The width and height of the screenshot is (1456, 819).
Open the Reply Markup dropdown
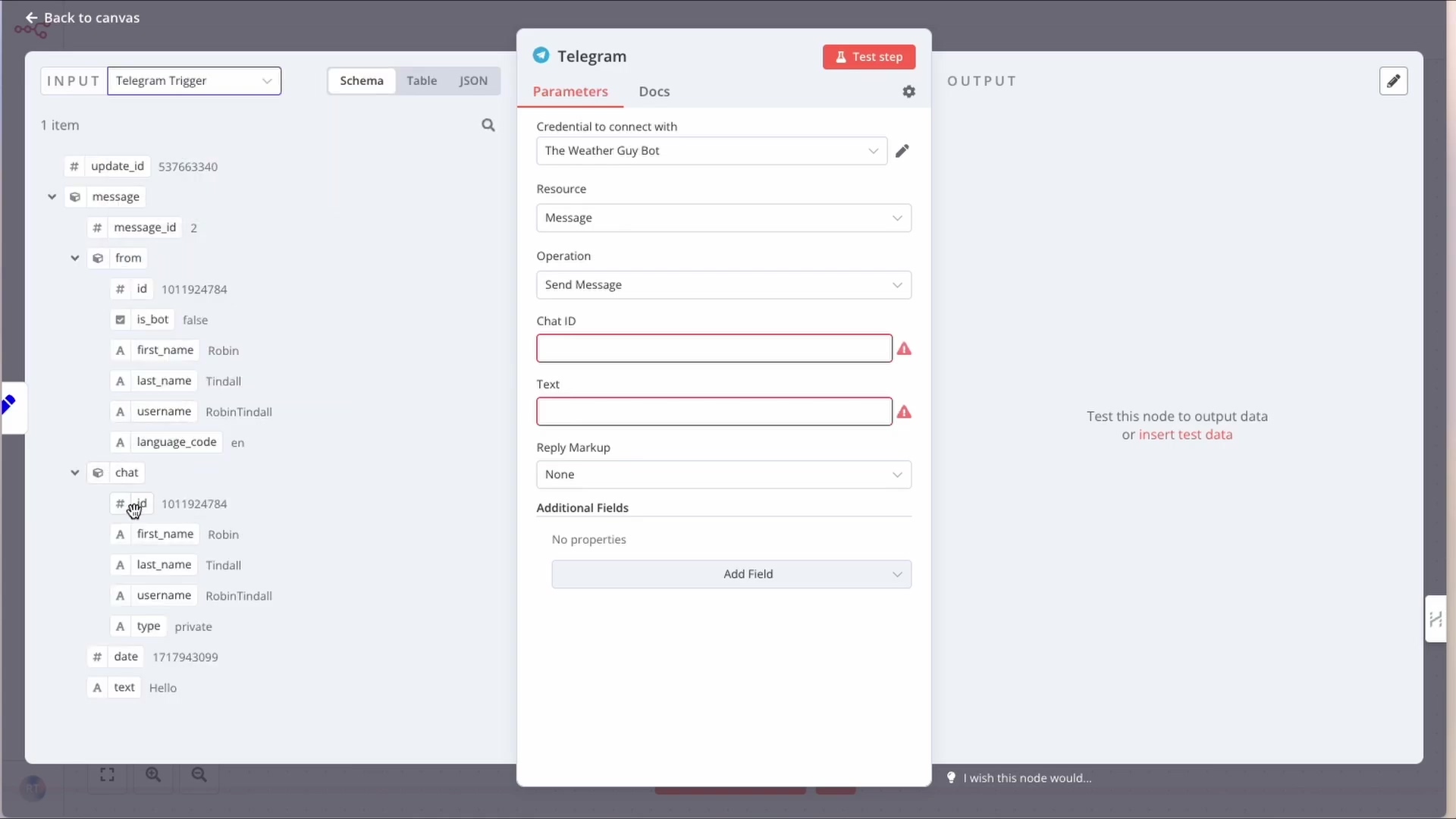pyautogui.click(x=723, y=475)
